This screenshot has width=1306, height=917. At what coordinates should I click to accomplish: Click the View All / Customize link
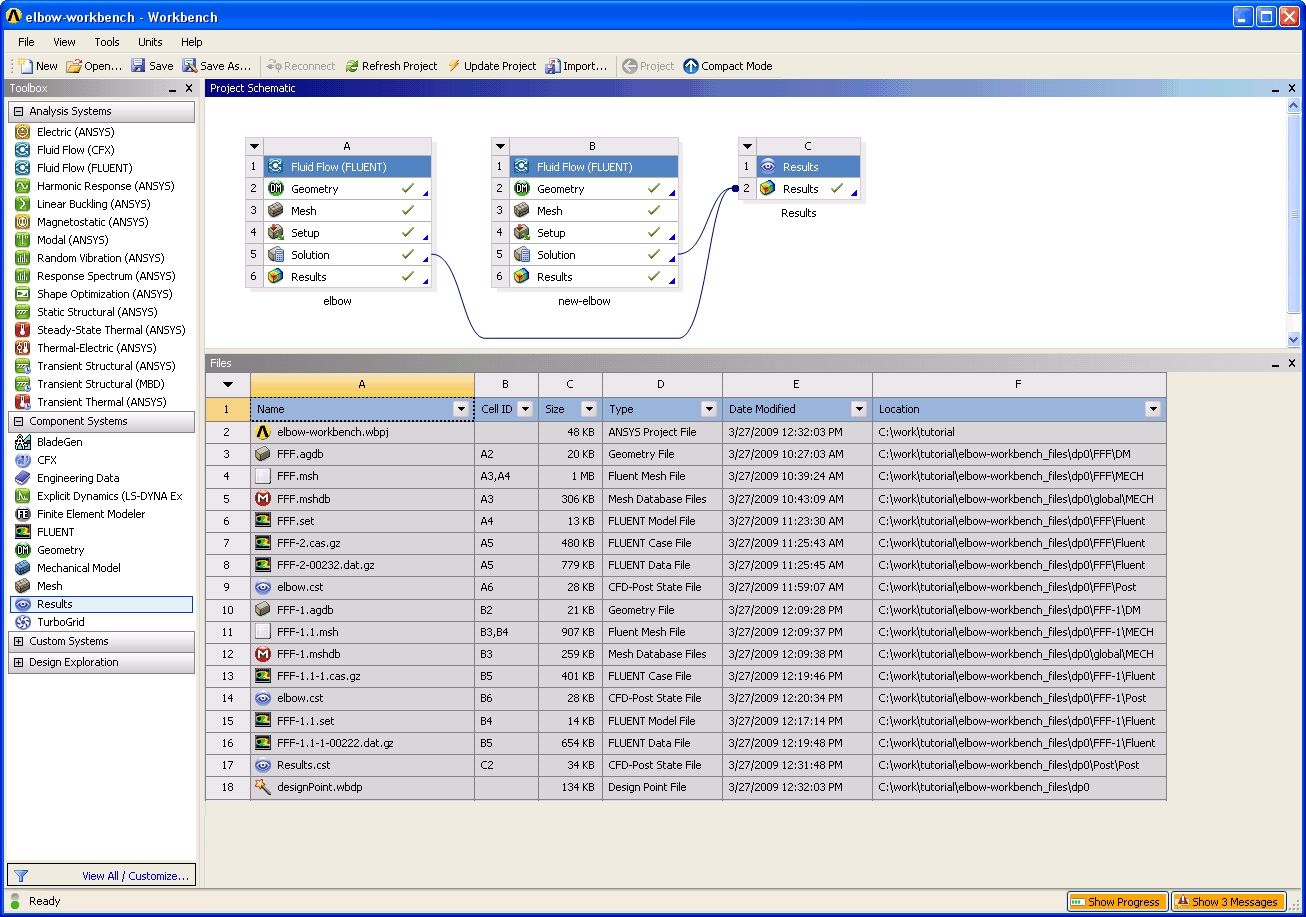136,876
